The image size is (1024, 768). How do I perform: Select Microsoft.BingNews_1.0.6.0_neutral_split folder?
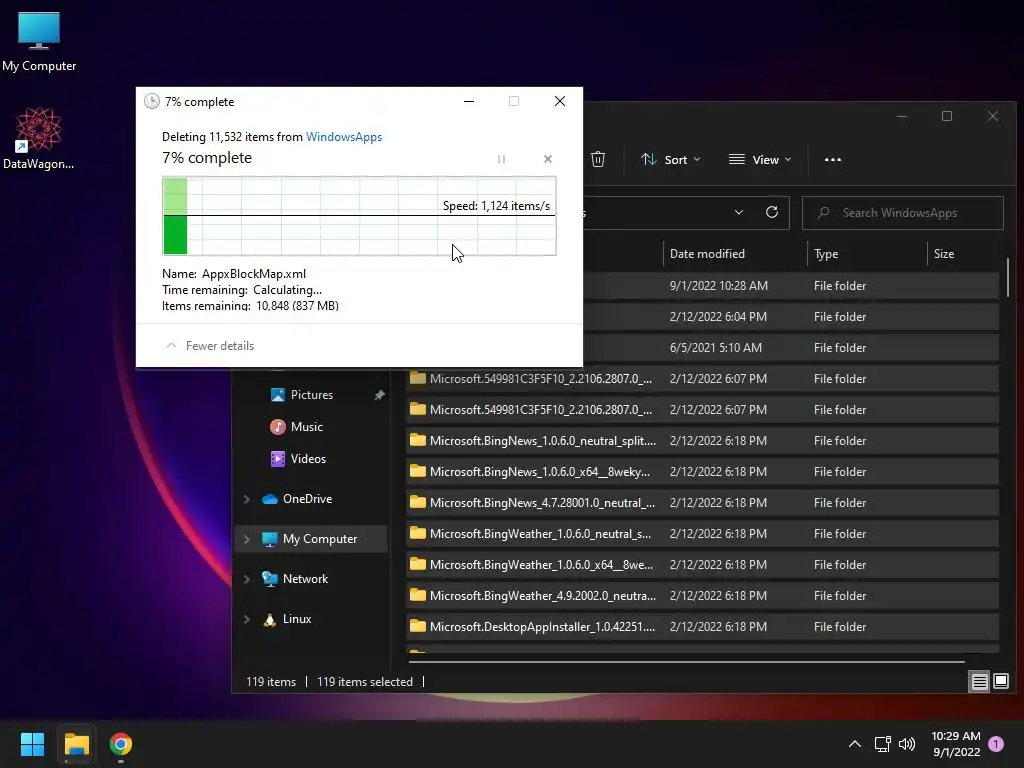coord(702,441)
